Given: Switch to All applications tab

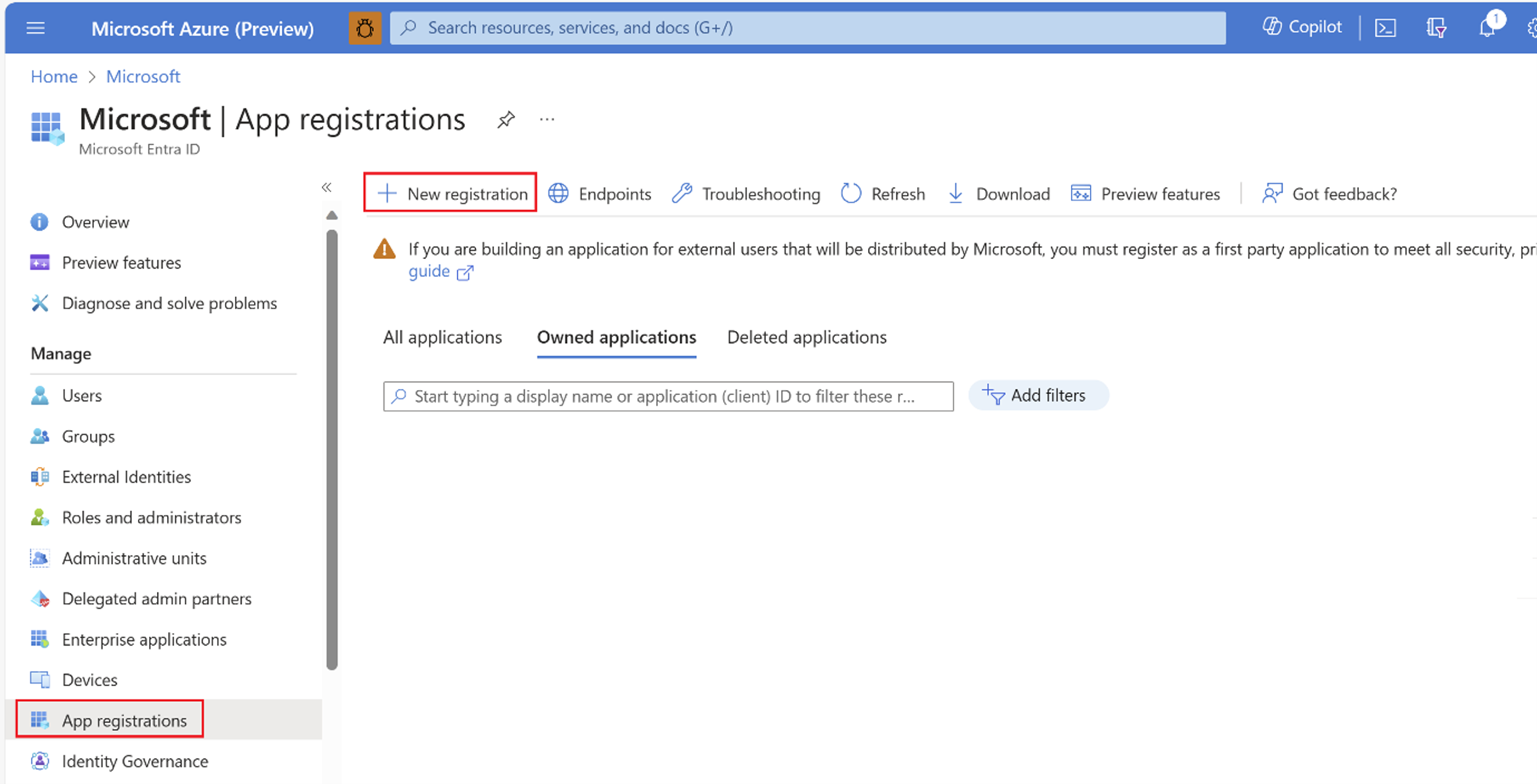Looking at the screenshot, I should coord(442,338).
